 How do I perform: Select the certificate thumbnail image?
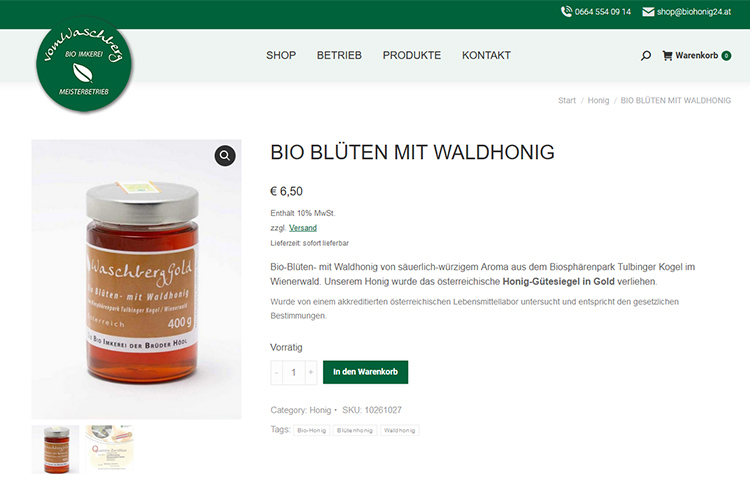109,449
